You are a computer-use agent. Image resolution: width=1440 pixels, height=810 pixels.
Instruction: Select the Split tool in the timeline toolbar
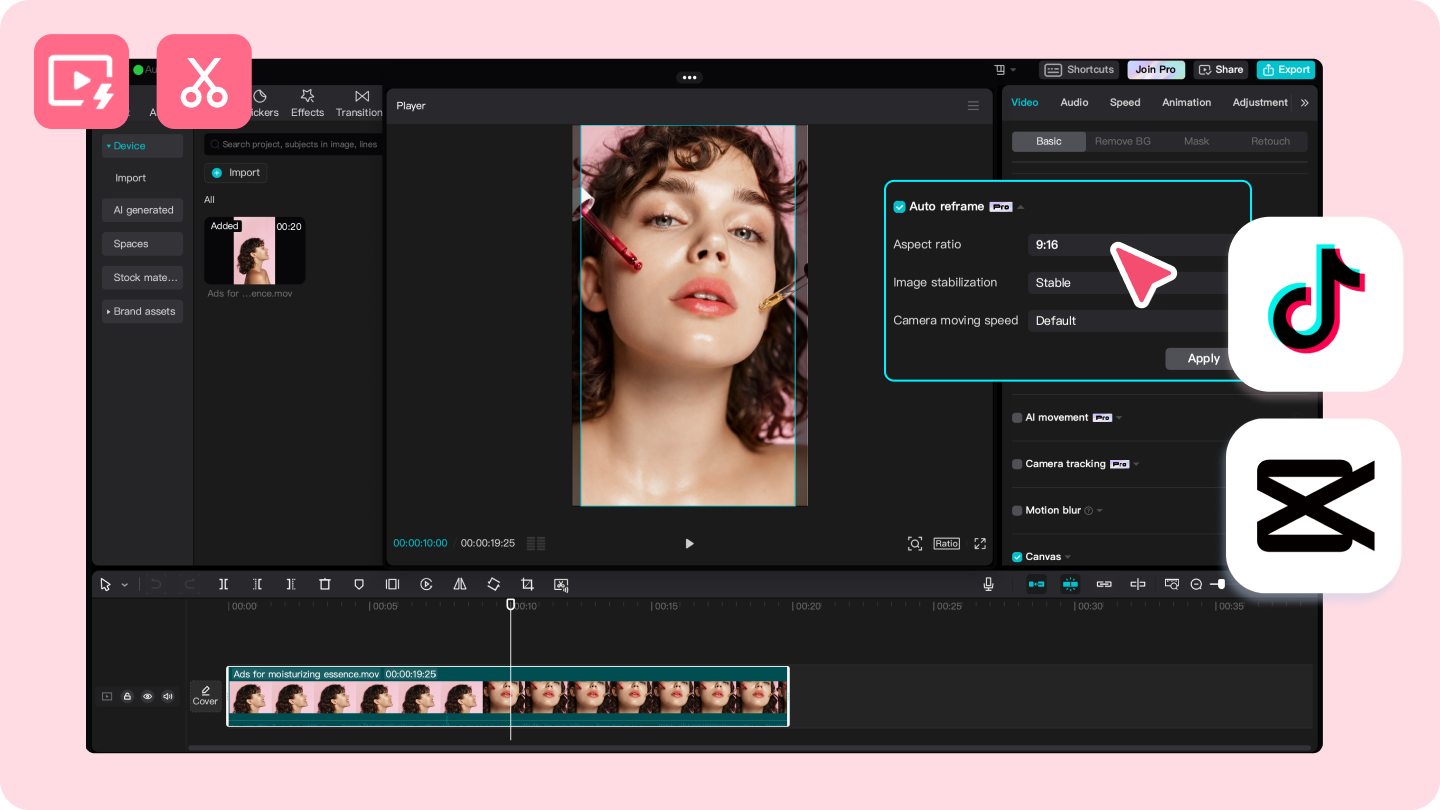click(x=224, y=584)
